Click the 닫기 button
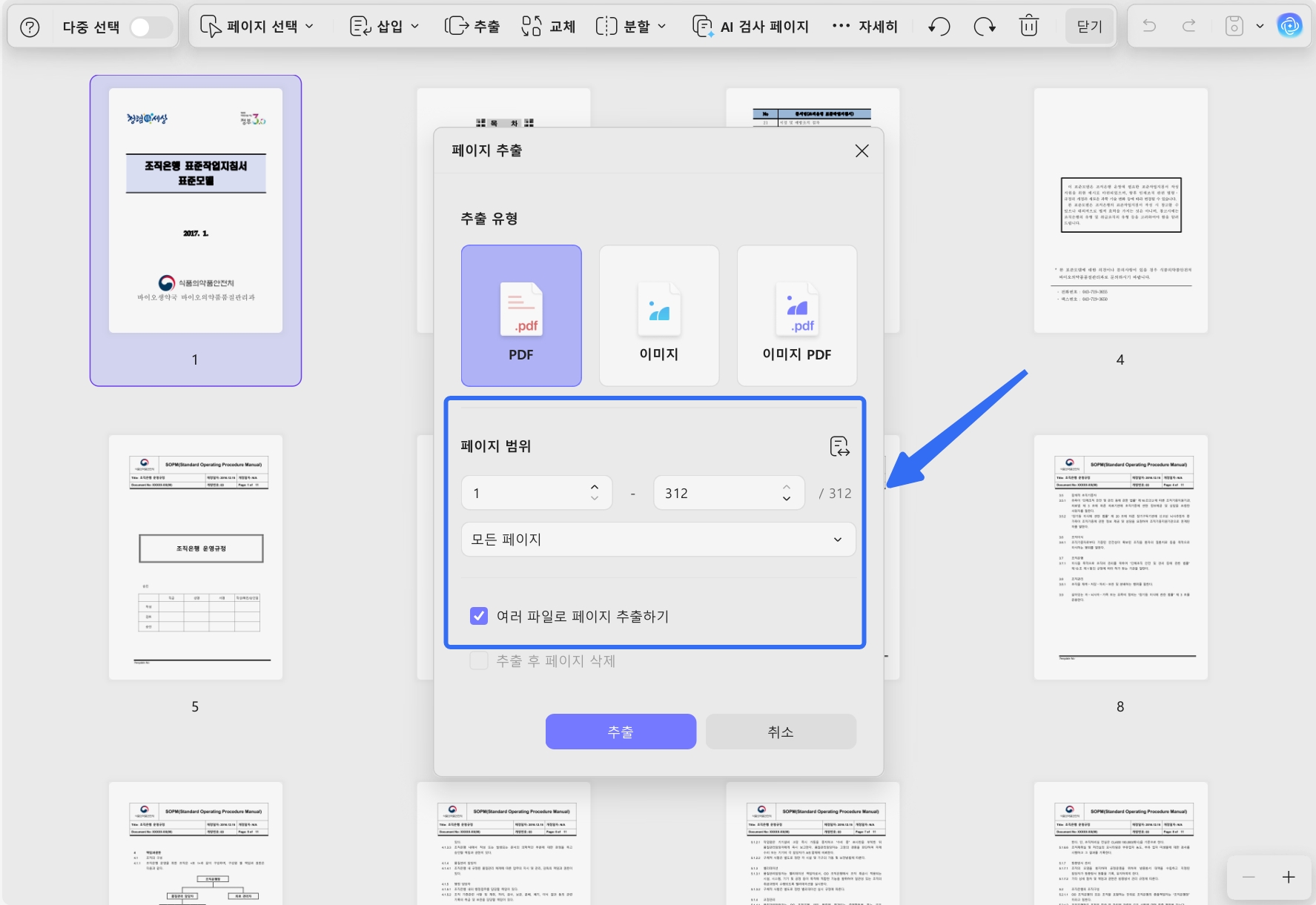 coord(1089,27)
